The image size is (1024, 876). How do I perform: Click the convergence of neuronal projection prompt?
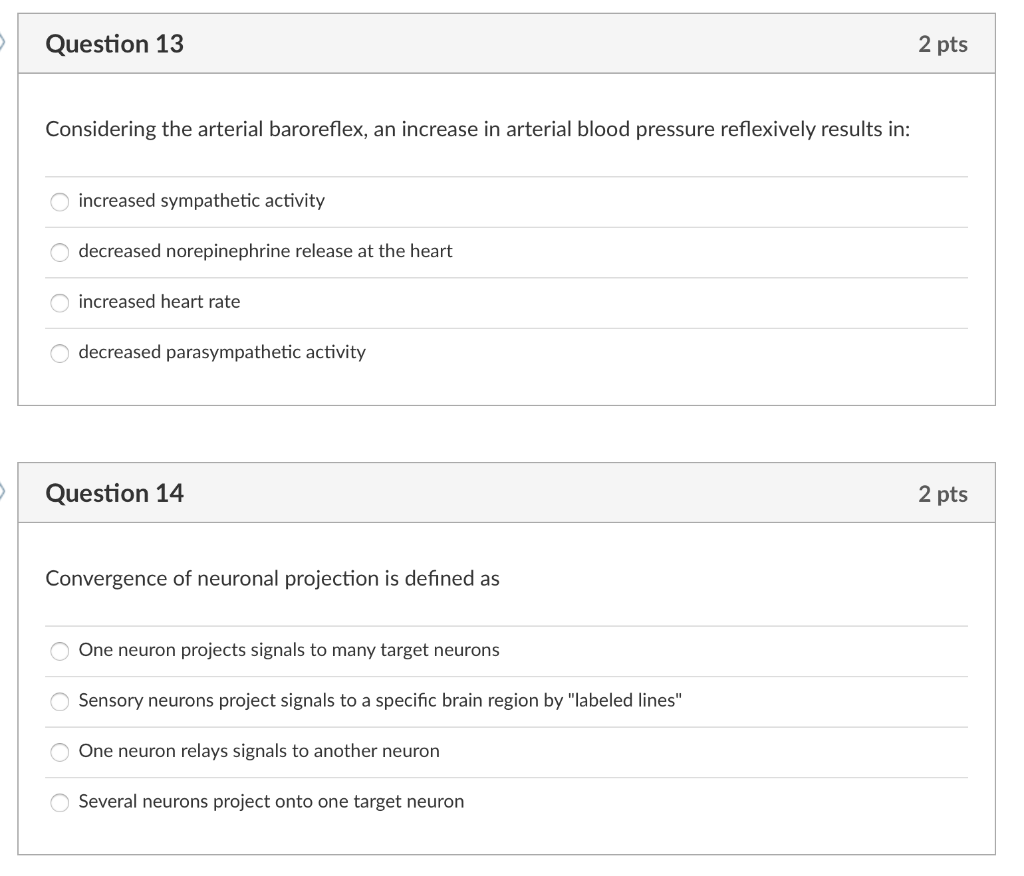pyautogui.click(x=272, y=579)
